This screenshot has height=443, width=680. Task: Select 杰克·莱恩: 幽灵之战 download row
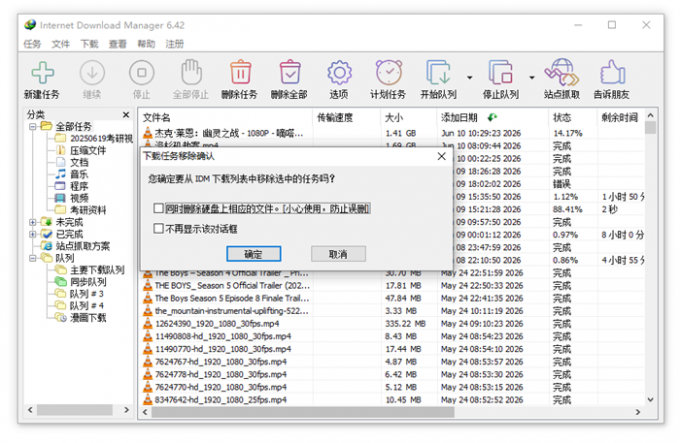coord(391,133)
